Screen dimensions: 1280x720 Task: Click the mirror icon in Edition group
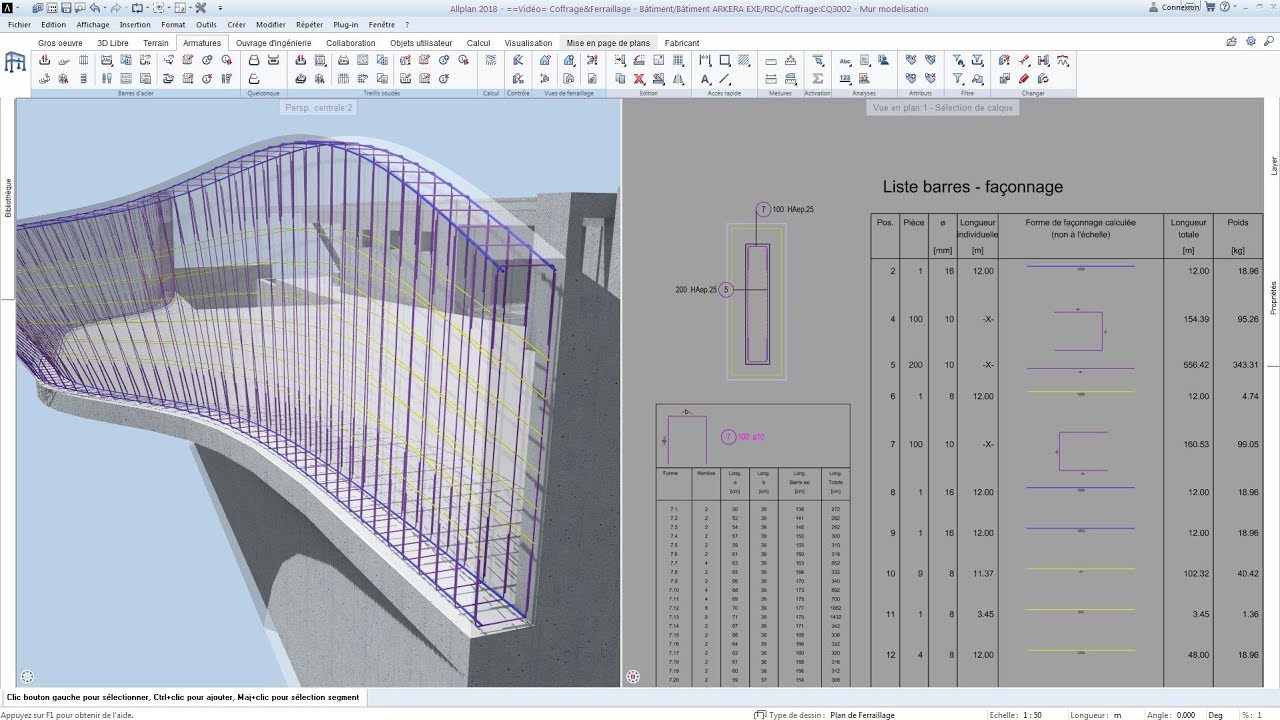click(679, 79)
